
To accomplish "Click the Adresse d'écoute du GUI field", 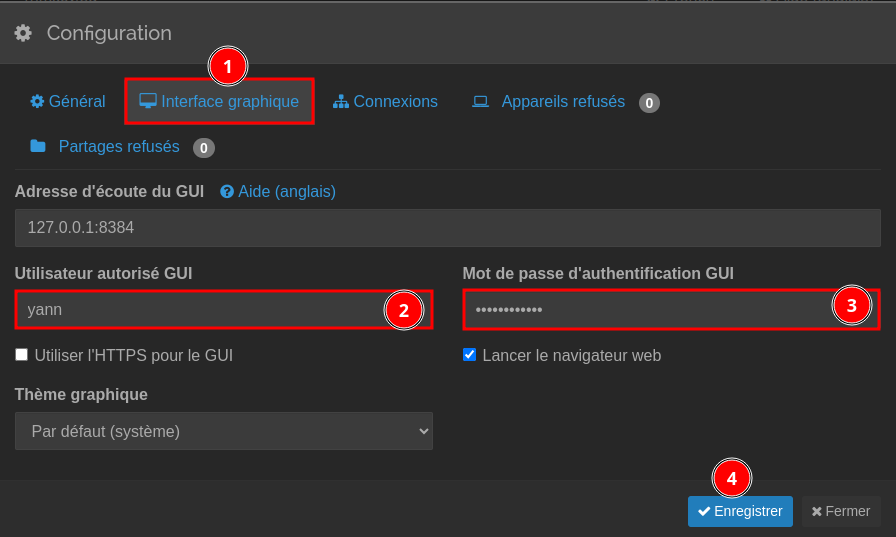I will [447, 228].
